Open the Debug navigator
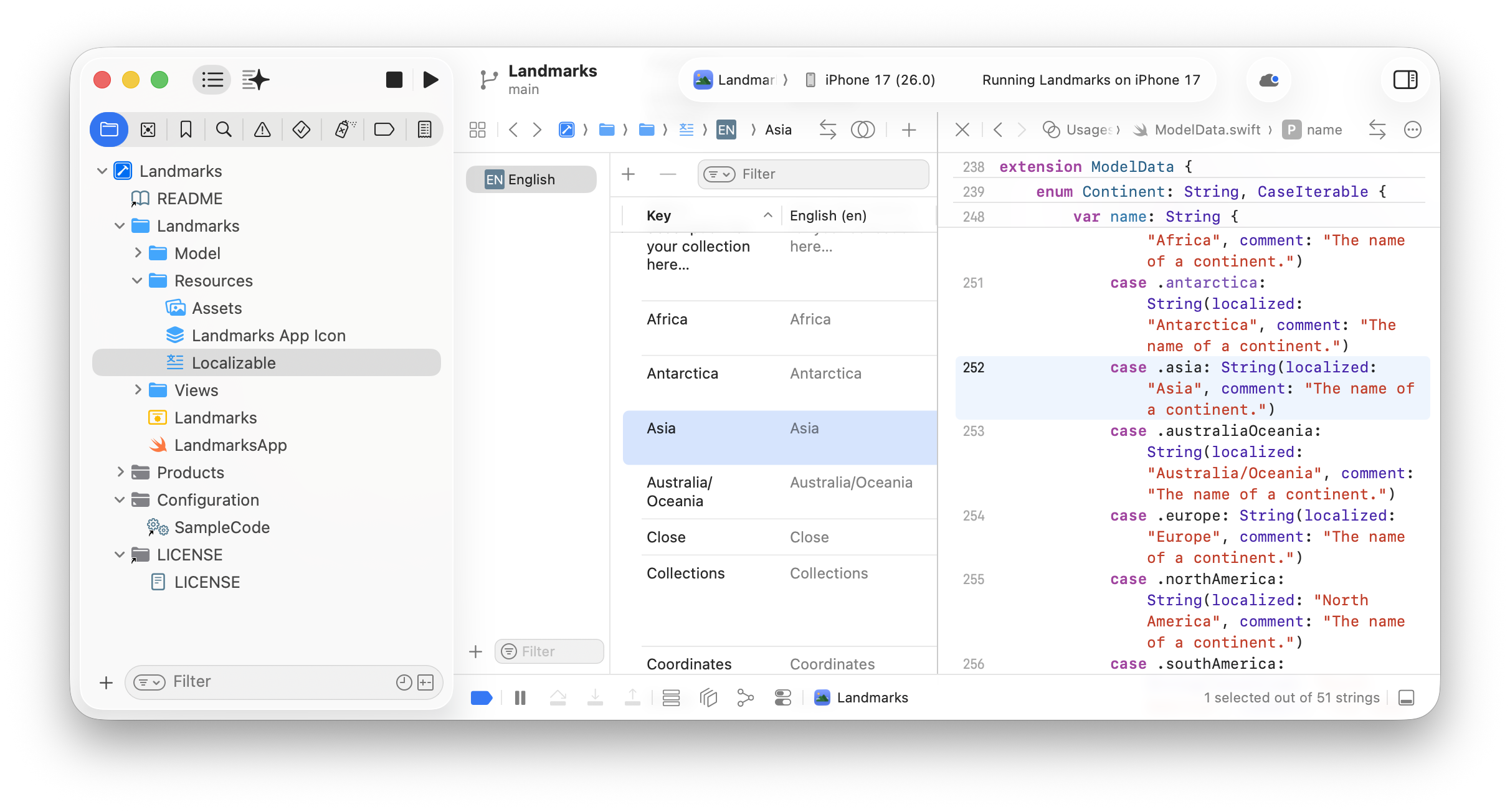The height and width of the screenshot is (812, 1510). (344, 130)
